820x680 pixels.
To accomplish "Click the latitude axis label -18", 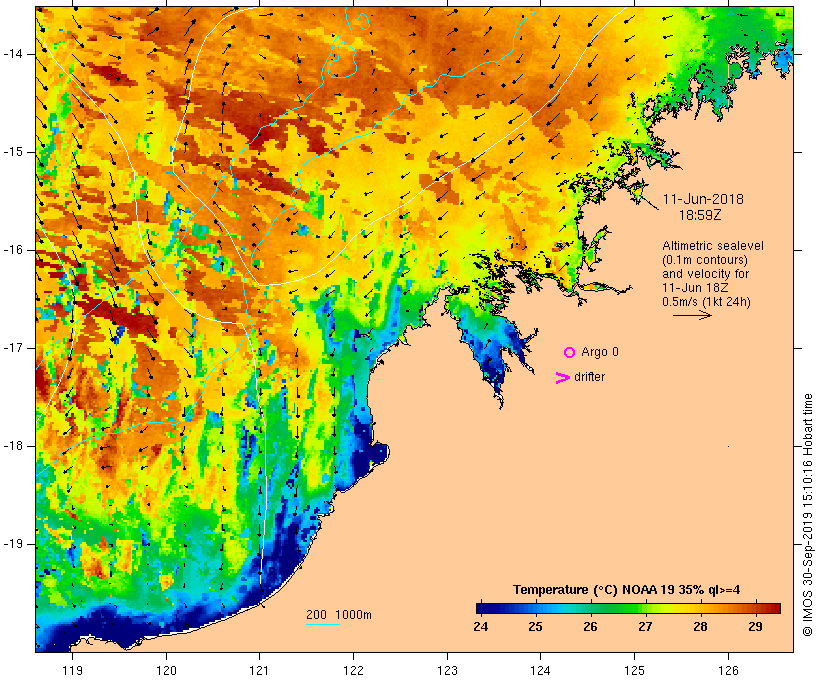I will [13, 446].
